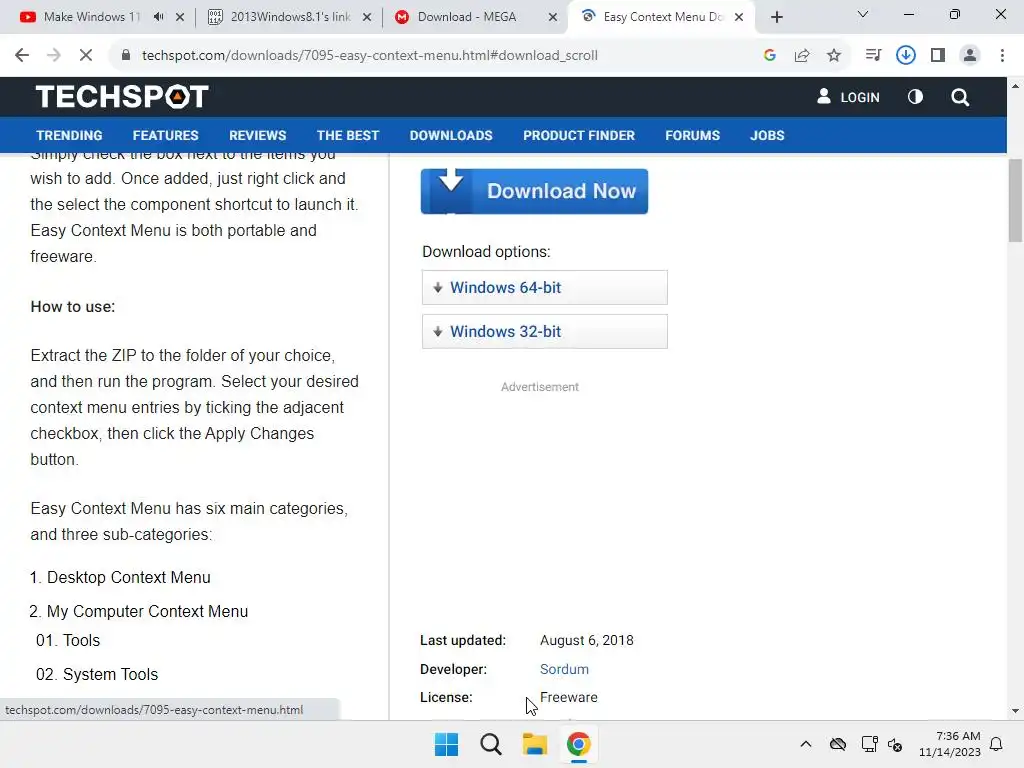
Task: Click the browser forward arrow
Action: (x=54, y=56)
